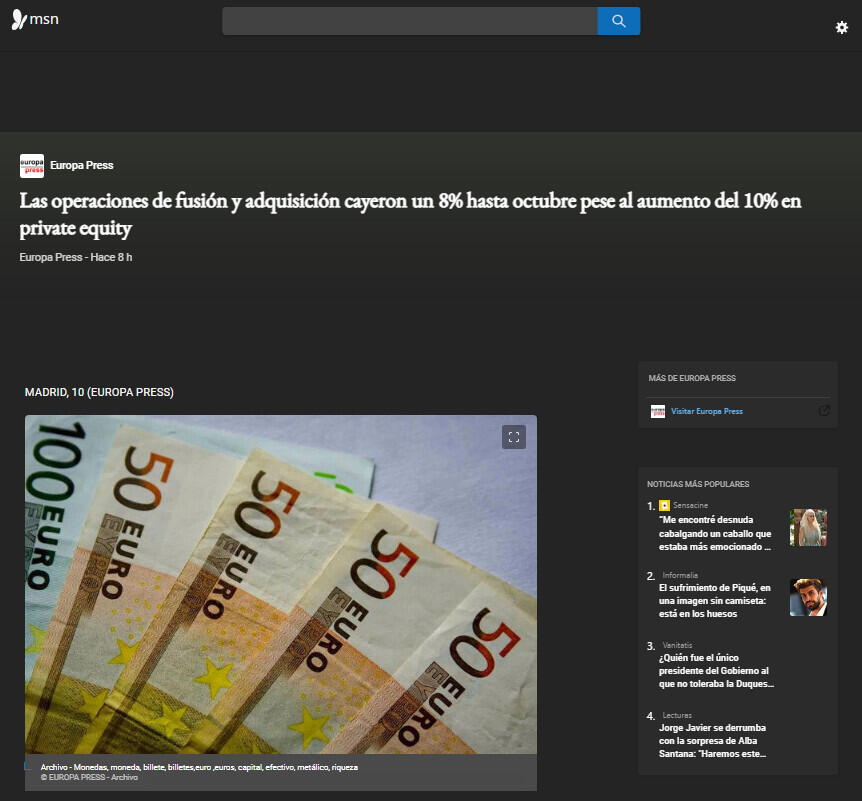Click the Piqué photo thumbnail
The height and width of the screenshot is (801, 862).
tap(808, 597)
